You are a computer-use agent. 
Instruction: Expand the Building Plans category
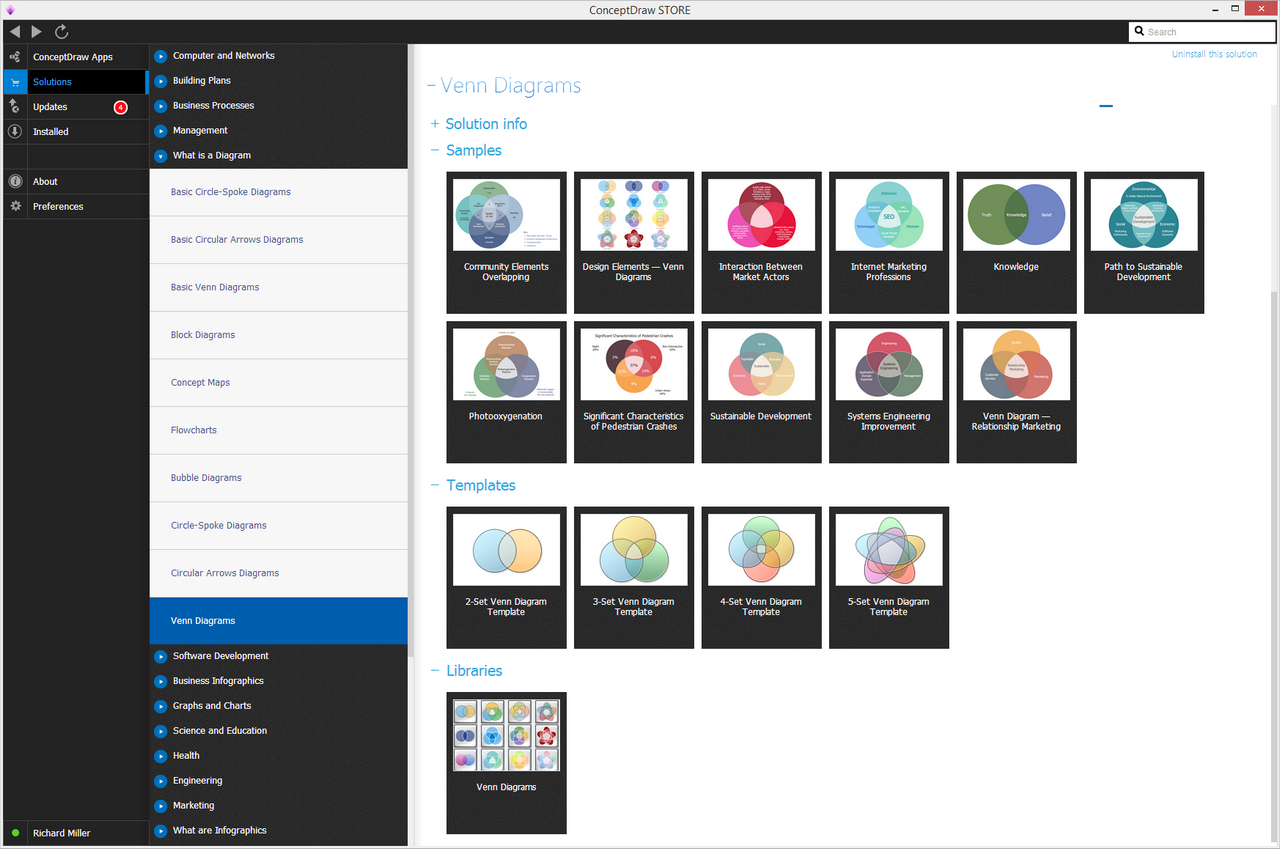161,81
